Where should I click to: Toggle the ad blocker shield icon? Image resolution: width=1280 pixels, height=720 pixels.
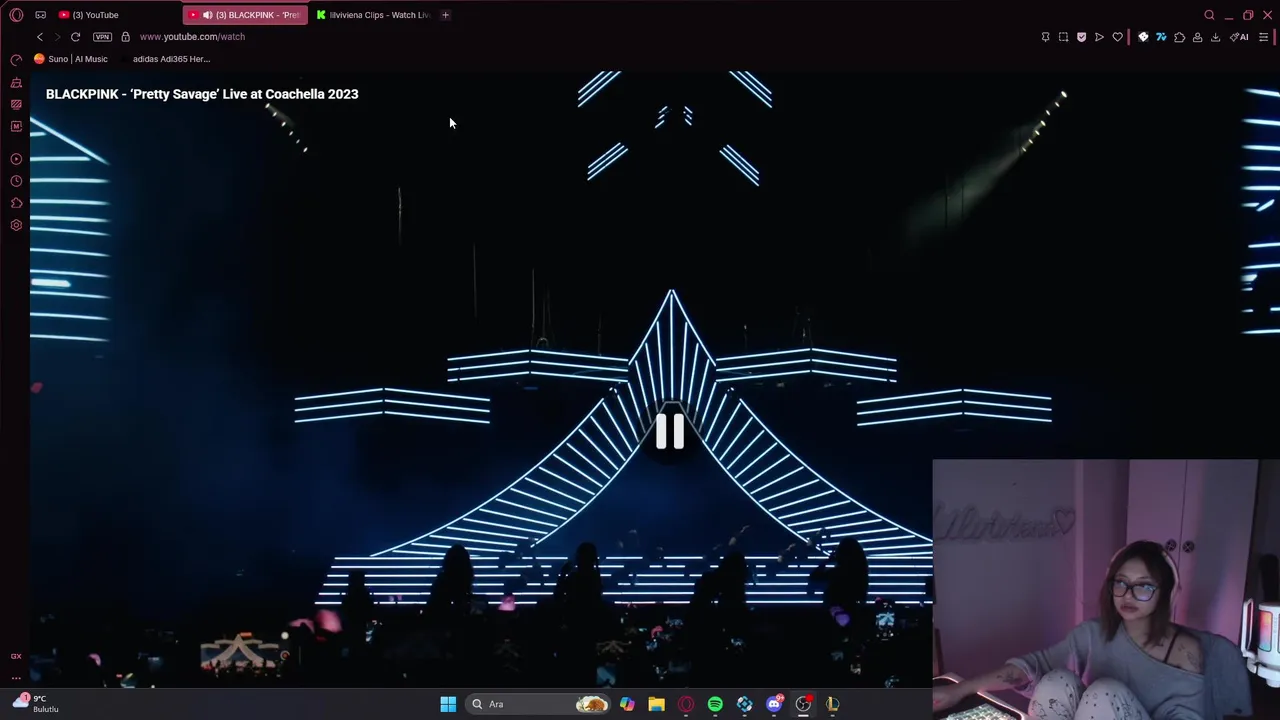[1081, 37]
